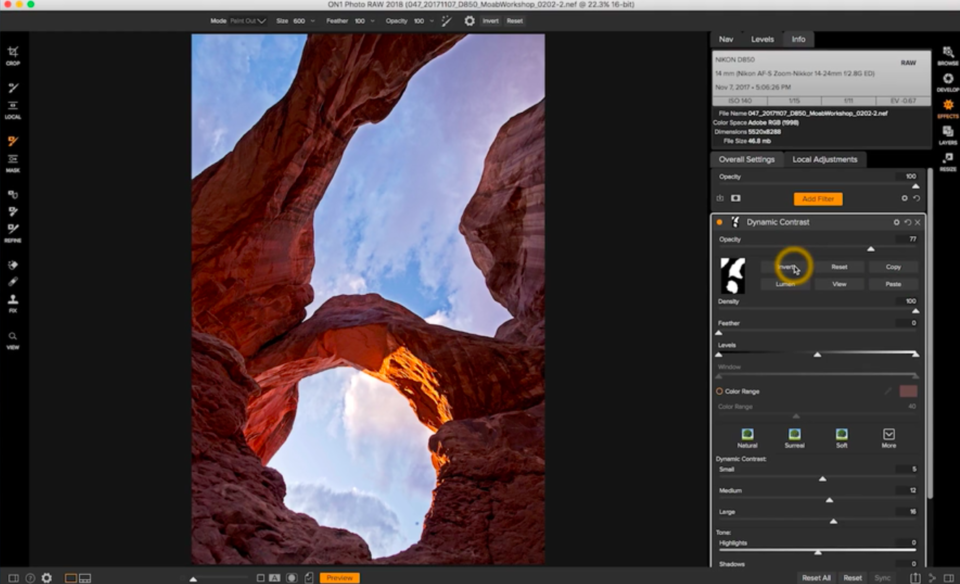Click the mask Copy button
Screen dimensions: 960x584
pyautogui.click(x=893, y=267)
